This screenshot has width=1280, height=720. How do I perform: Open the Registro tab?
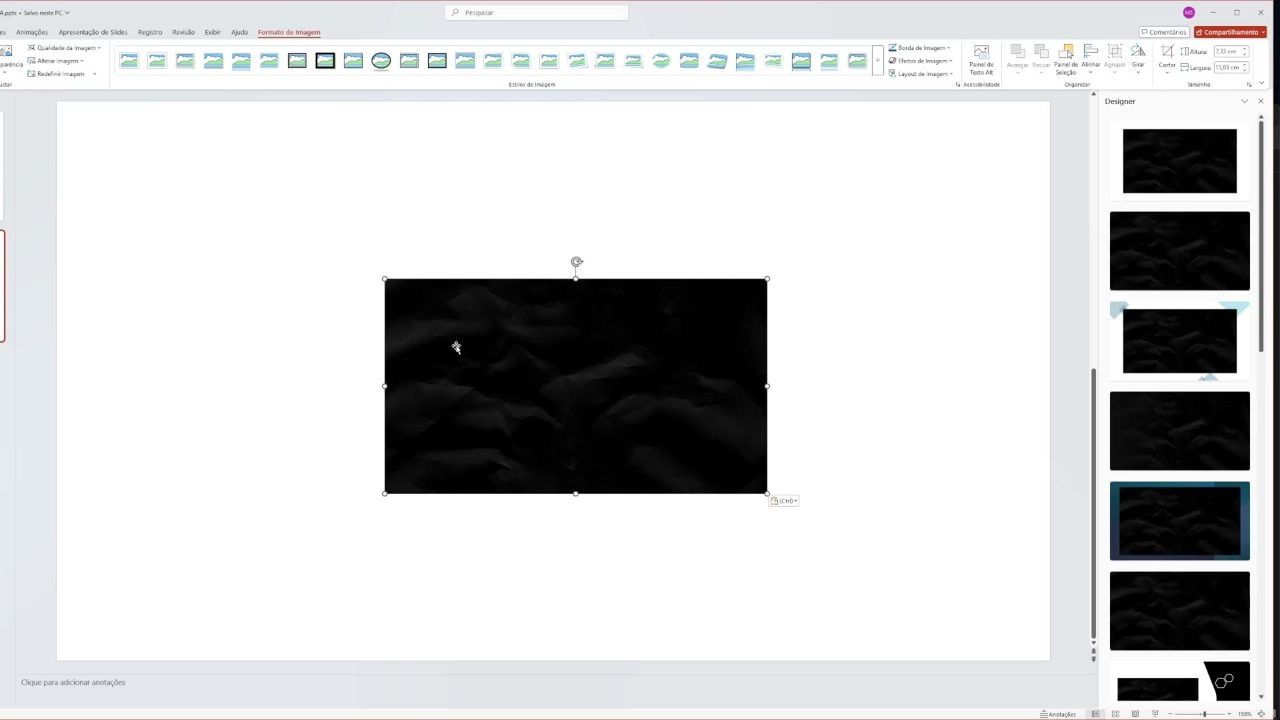click(x=150, y=32)
